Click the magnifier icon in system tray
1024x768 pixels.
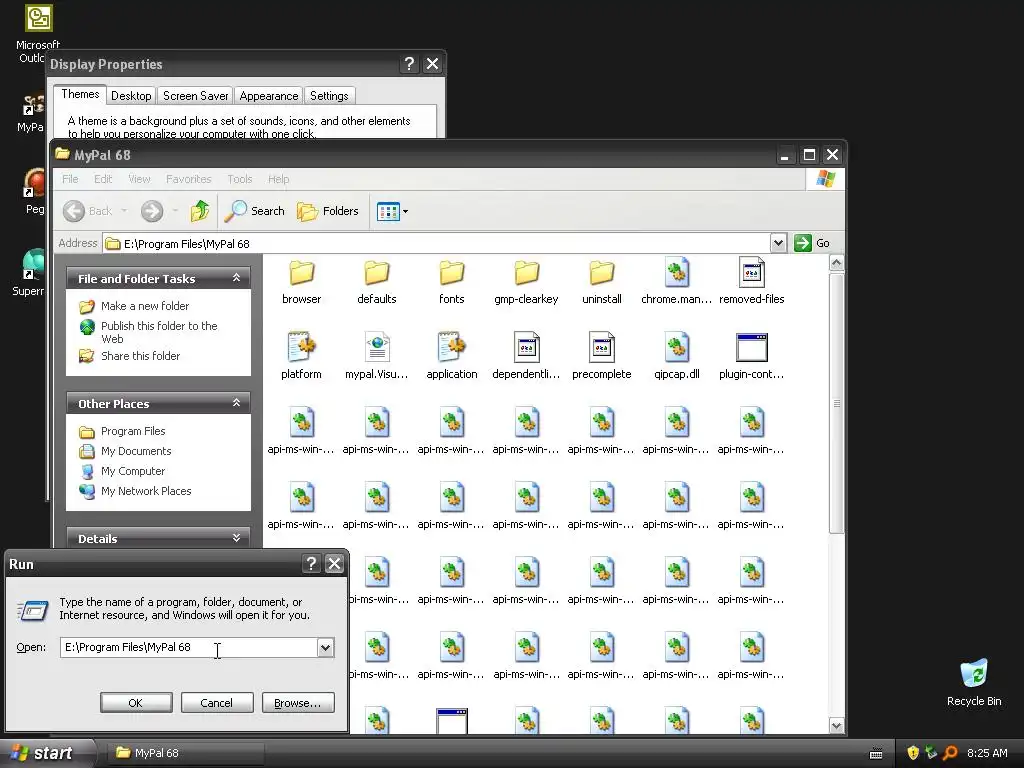point(950,753)
